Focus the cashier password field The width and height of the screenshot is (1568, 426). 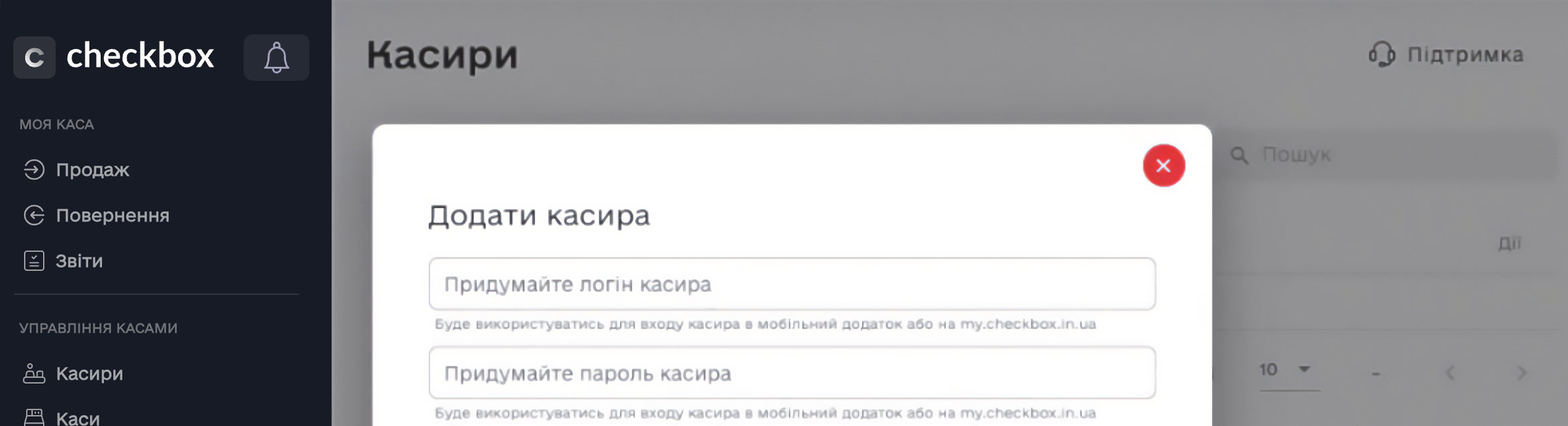coord(792,373)
